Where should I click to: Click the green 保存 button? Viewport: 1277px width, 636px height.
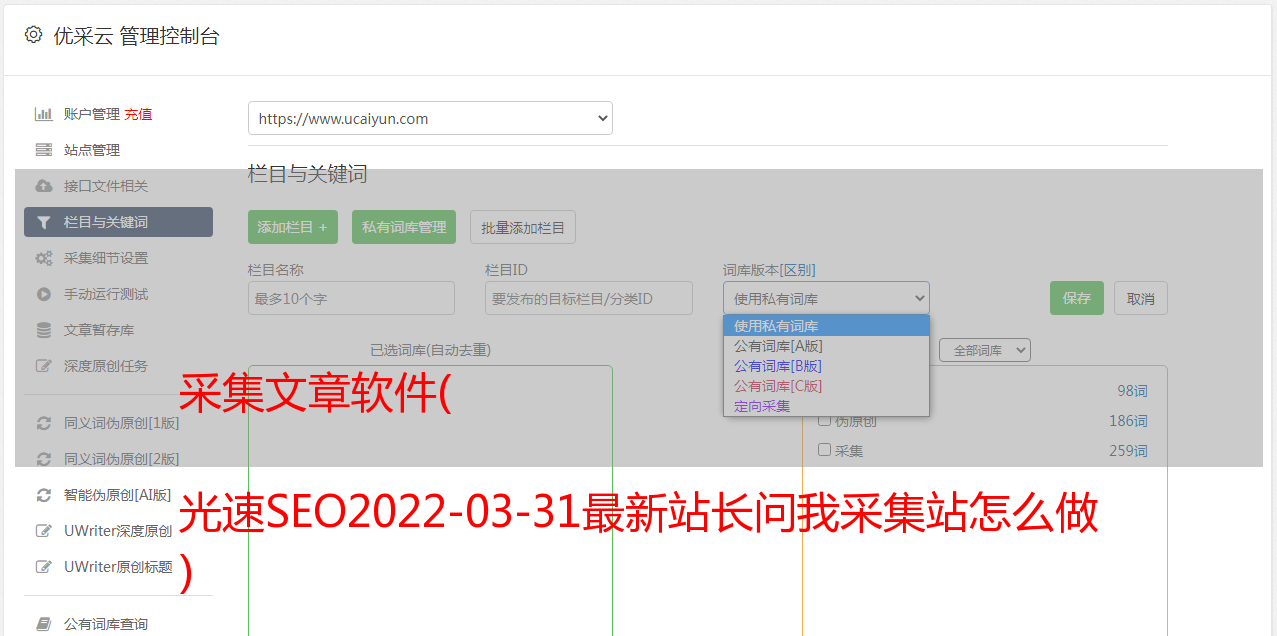1077,298
